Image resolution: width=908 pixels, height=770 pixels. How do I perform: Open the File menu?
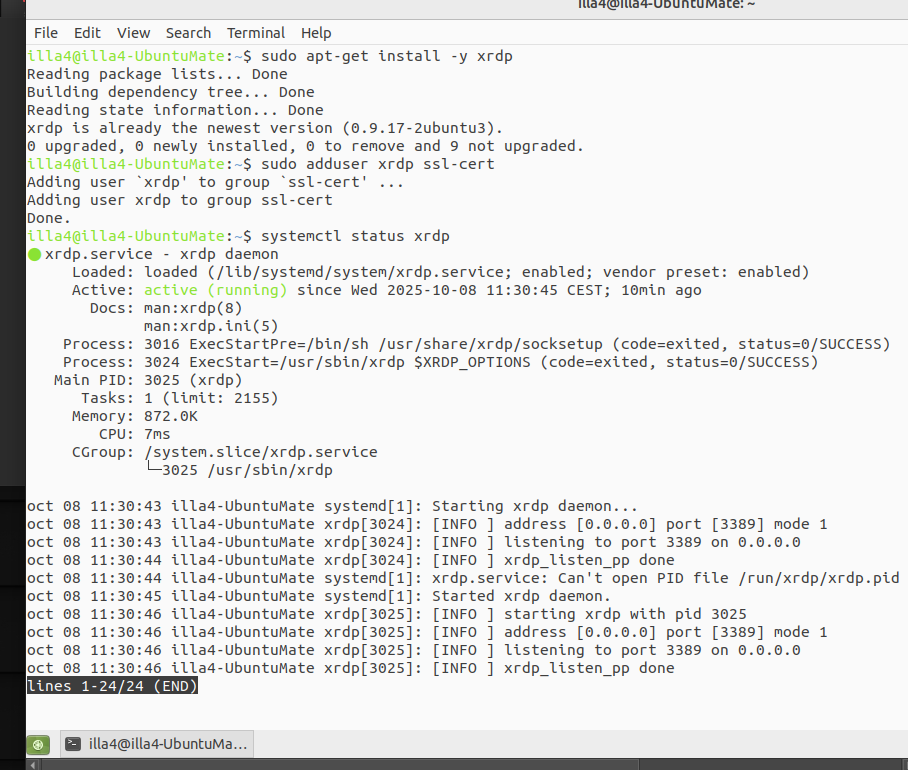pos(46,33)
